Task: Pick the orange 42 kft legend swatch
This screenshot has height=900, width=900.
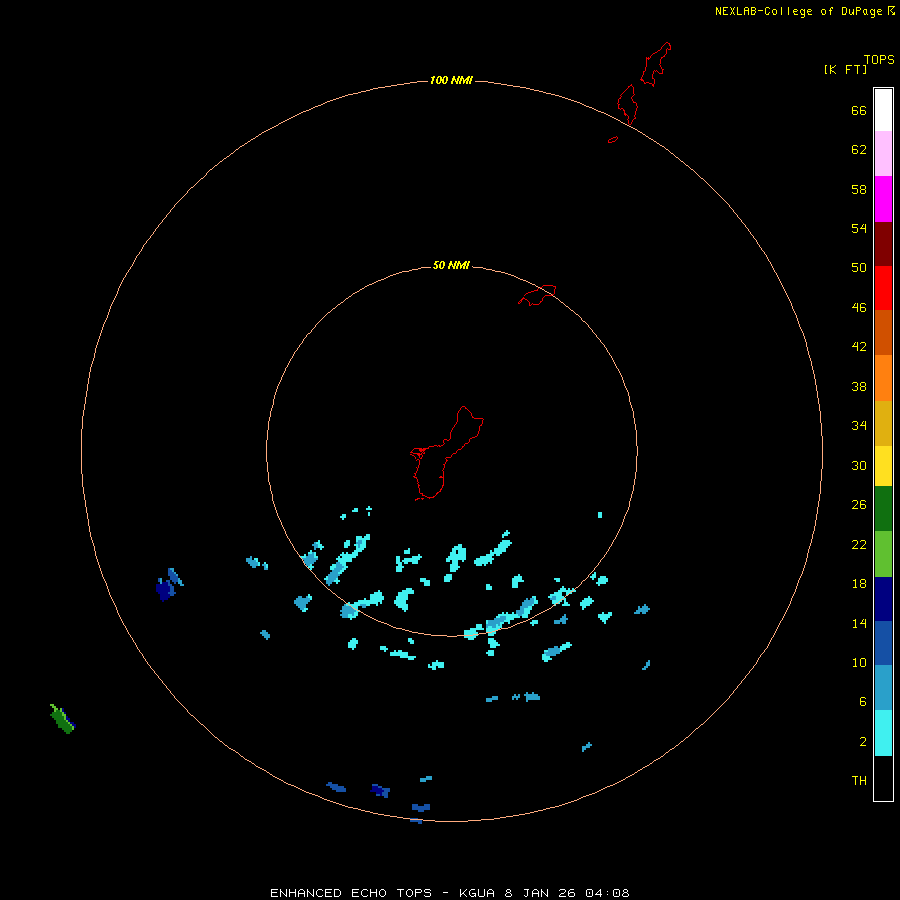Action: click(x=883, y=378)
